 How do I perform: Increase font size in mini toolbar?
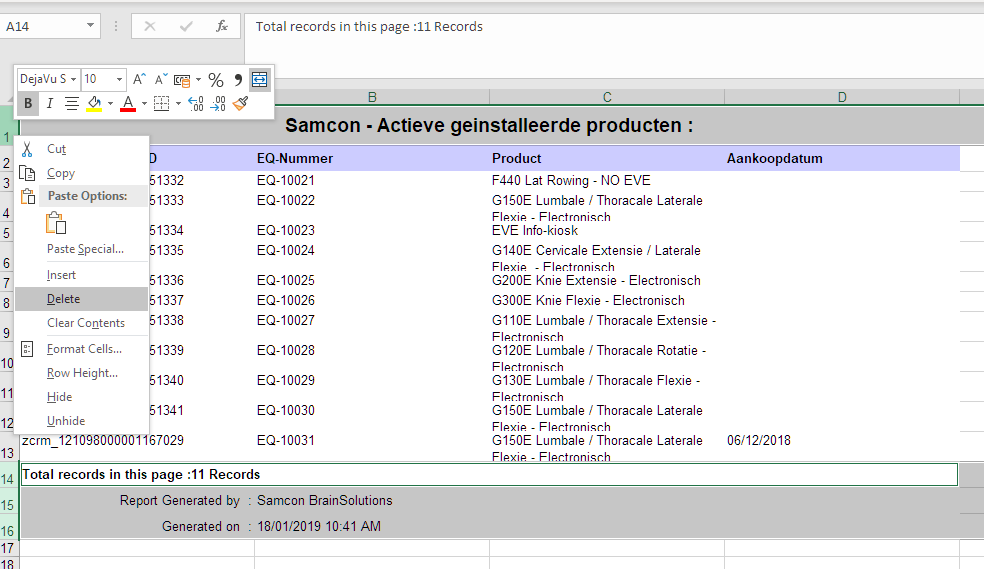139,79
